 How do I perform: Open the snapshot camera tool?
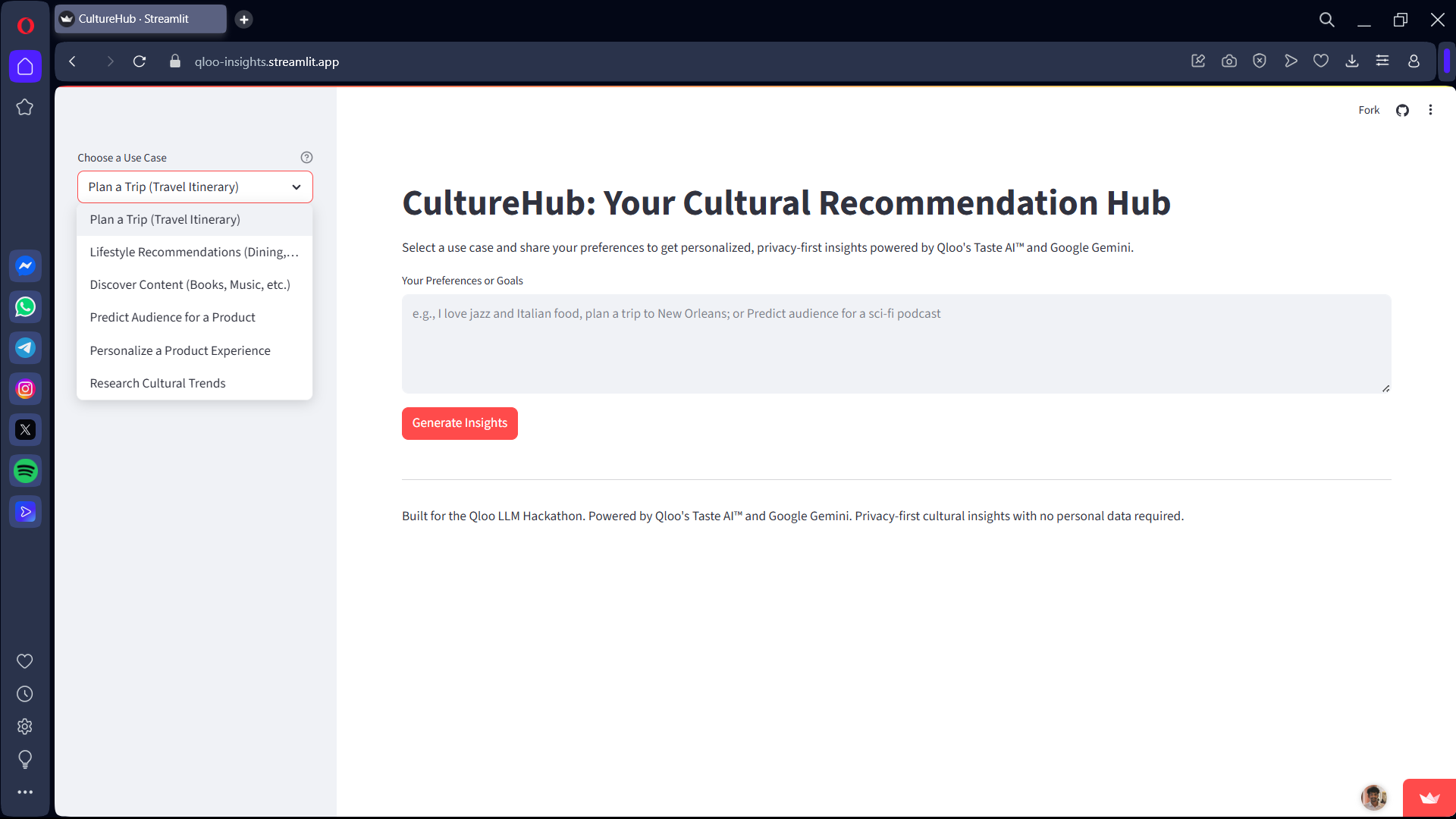(1229, 61)
